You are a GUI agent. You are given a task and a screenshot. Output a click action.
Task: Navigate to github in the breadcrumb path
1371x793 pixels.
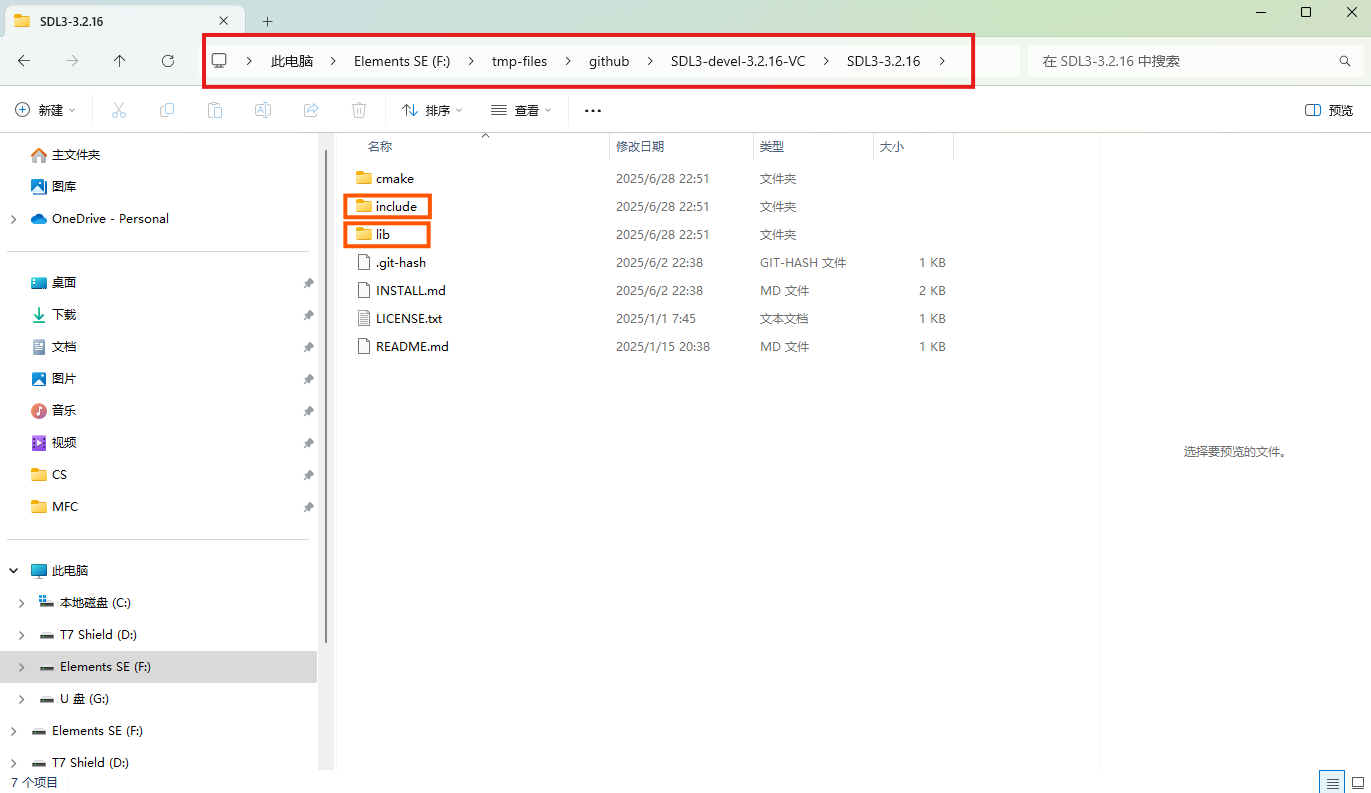pyautogui.click(x=609, y=60)
